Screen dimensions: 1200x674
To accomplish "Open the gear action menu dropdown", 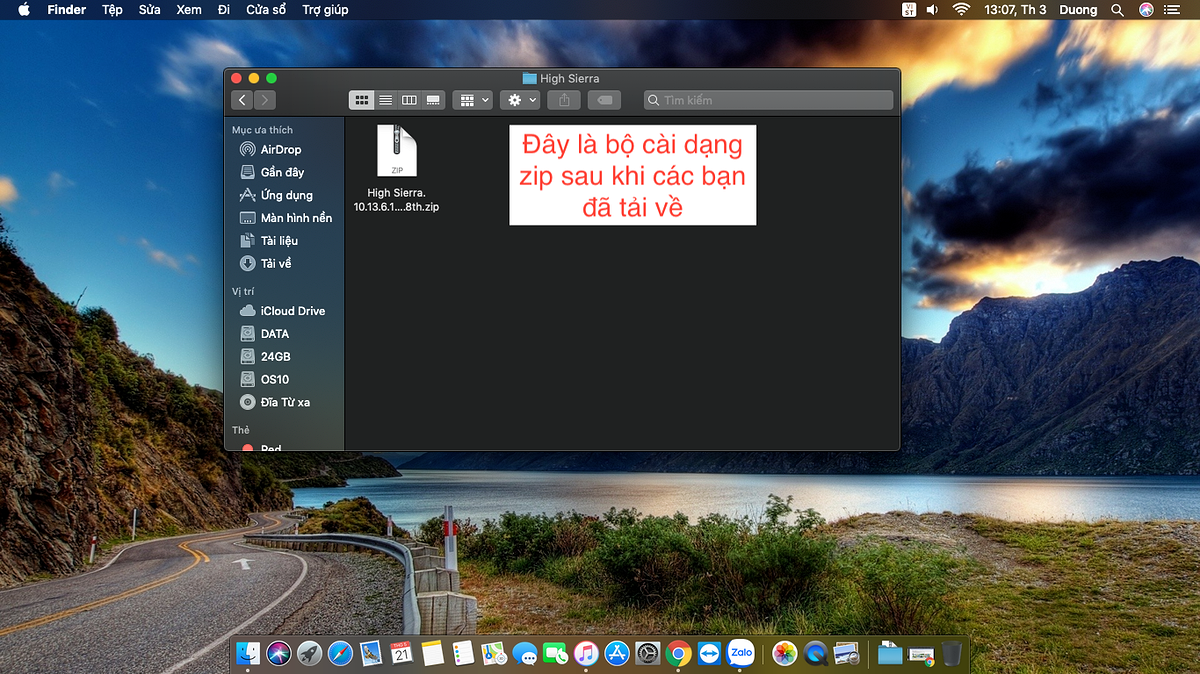I will pos(520,100).
